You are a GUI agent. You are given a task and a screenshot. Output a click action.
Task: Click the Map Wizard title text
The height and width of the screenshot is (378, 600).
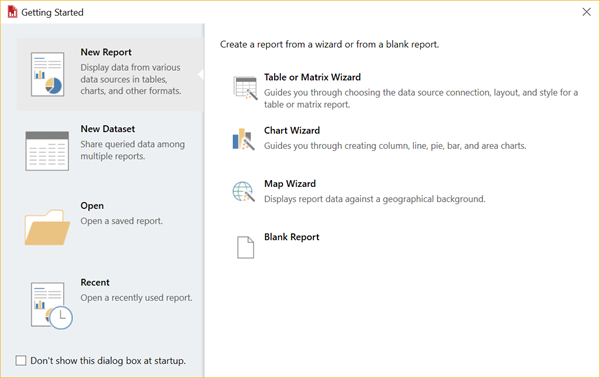[290, 184]
